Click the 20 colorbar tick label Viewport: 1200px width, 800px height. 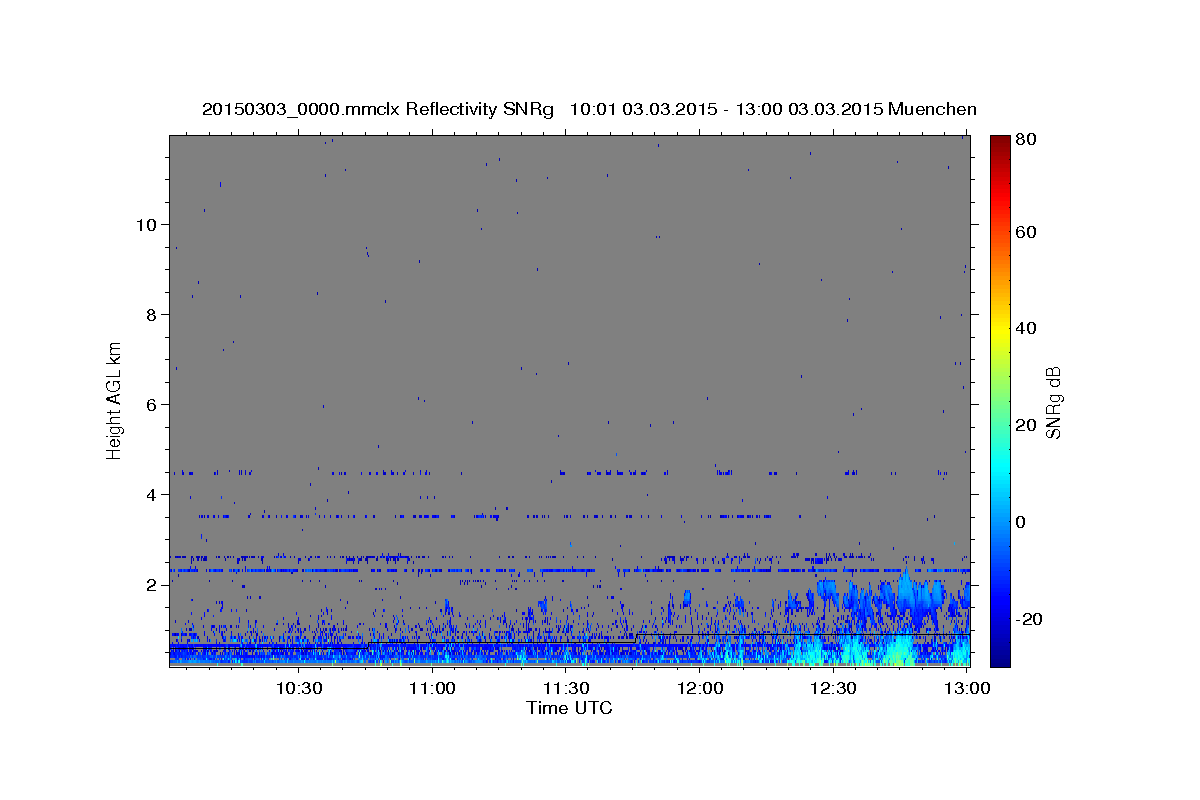tap(1025, 425)
